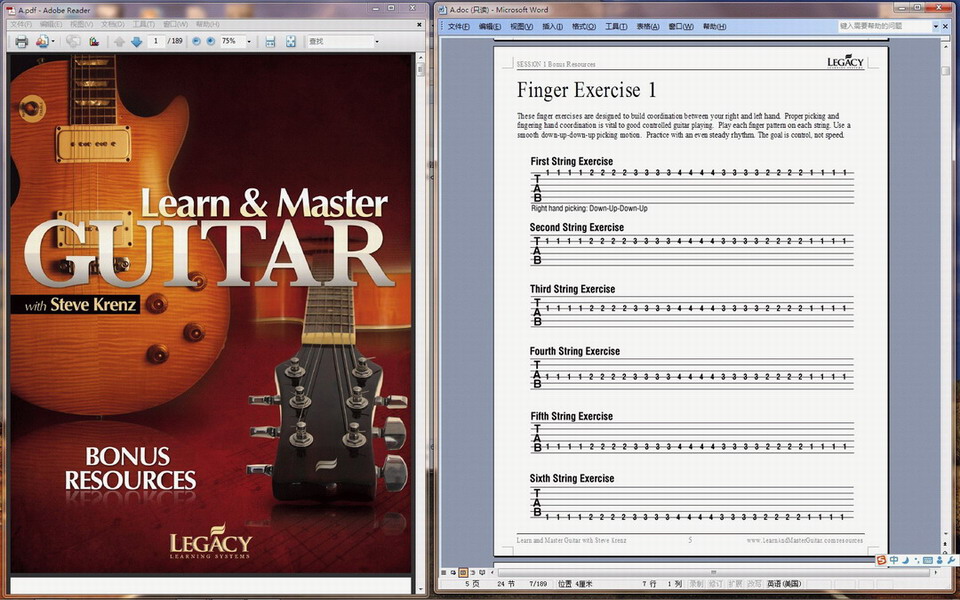The height and width of the screenshot is (600, 960).
Task: Click the greyed comment bubbles icon in Reader
Action: (73, 42)
